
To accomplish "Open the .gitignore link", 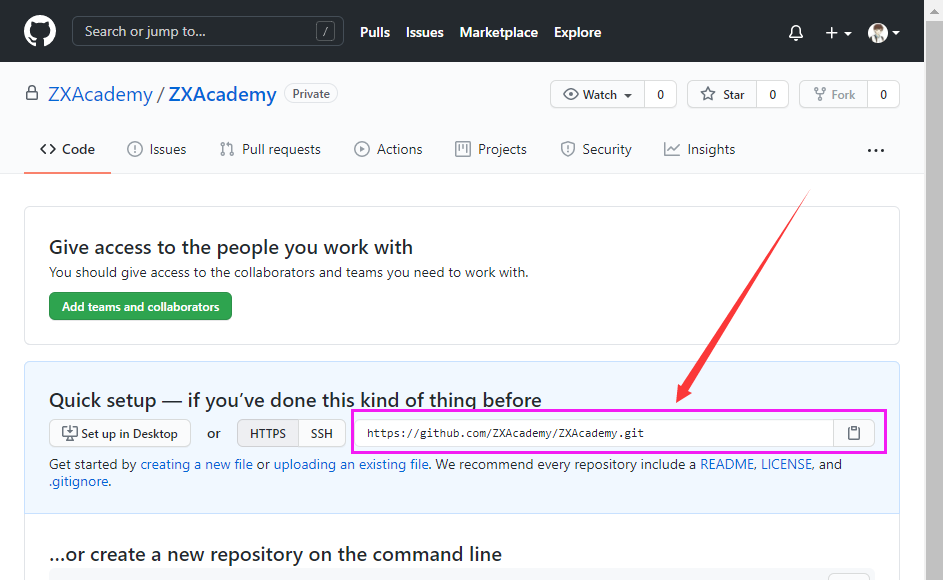I will [79, 481].
